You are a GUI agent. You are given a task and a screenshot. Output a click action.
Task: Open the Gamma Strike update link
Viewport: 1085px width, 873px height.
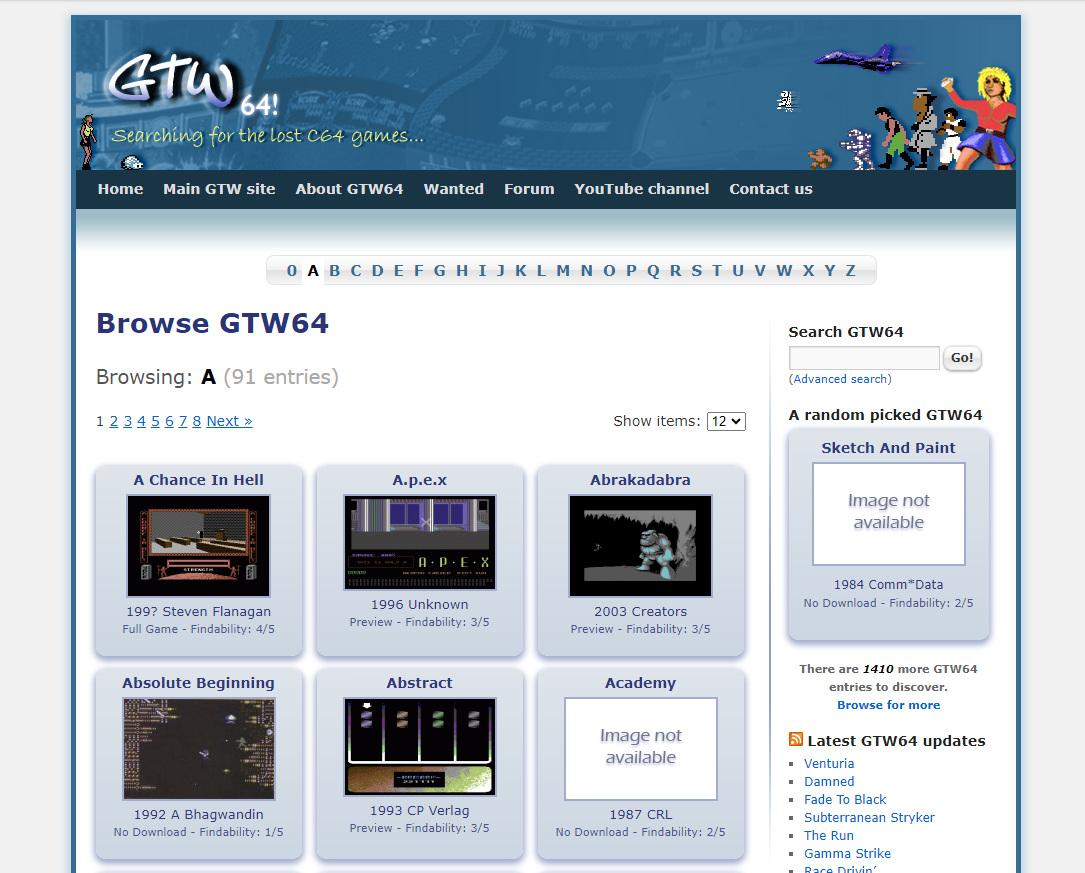(x=848, y=854)
